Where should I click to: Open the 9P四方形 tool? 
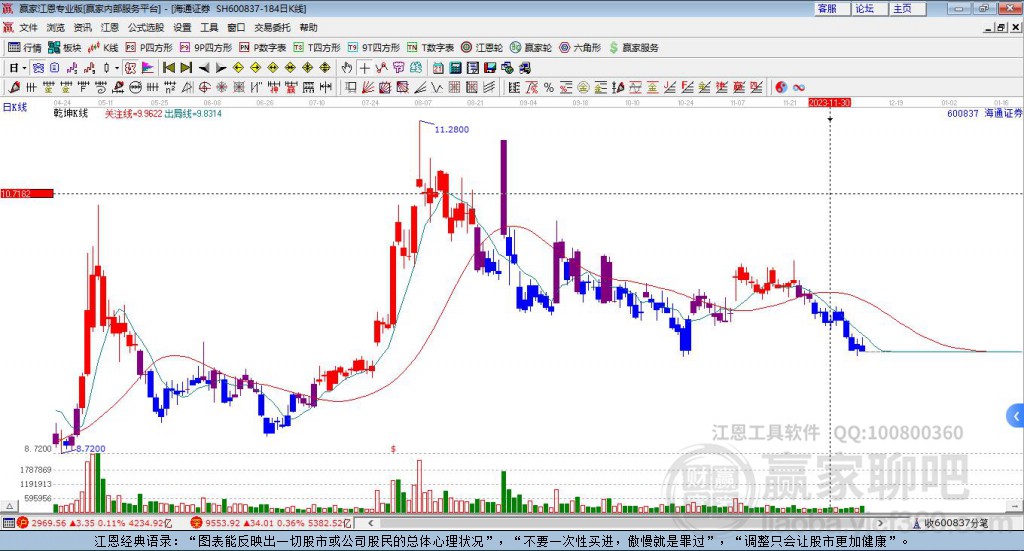[x=206, y=48]
